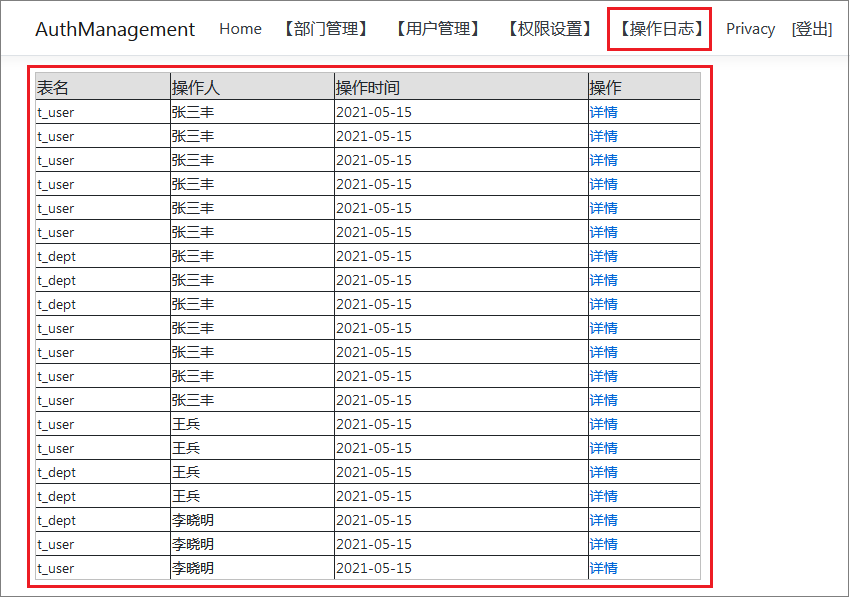Open the 【用户管理】 navigation item
850x598 pixels.
coord(438,29)
